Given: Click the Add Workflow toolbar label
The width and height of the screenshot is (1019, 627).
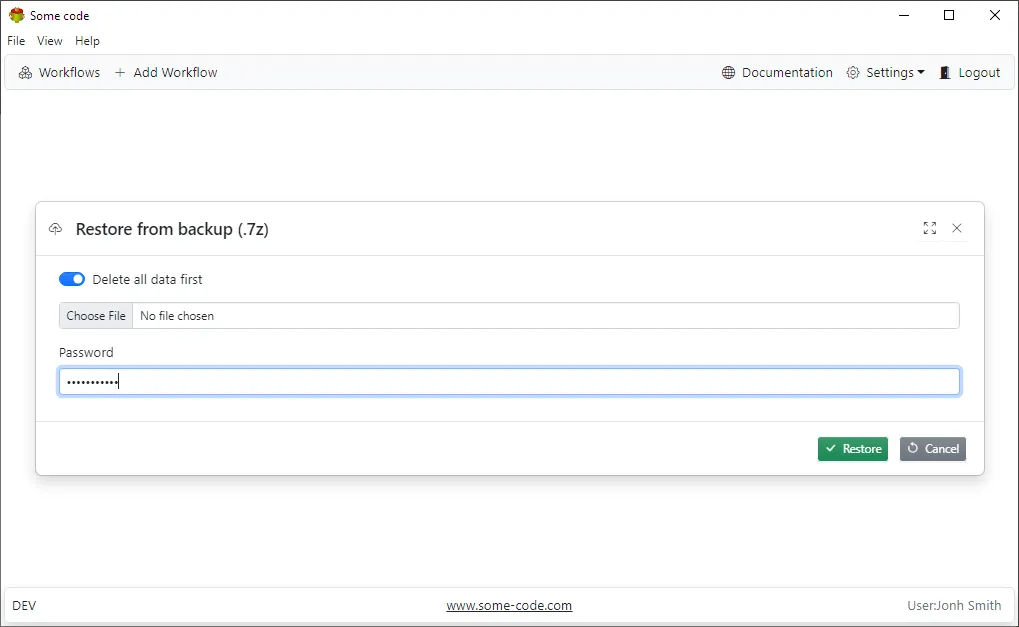Looking at the screenshot, I should click(x=175, y=73).
